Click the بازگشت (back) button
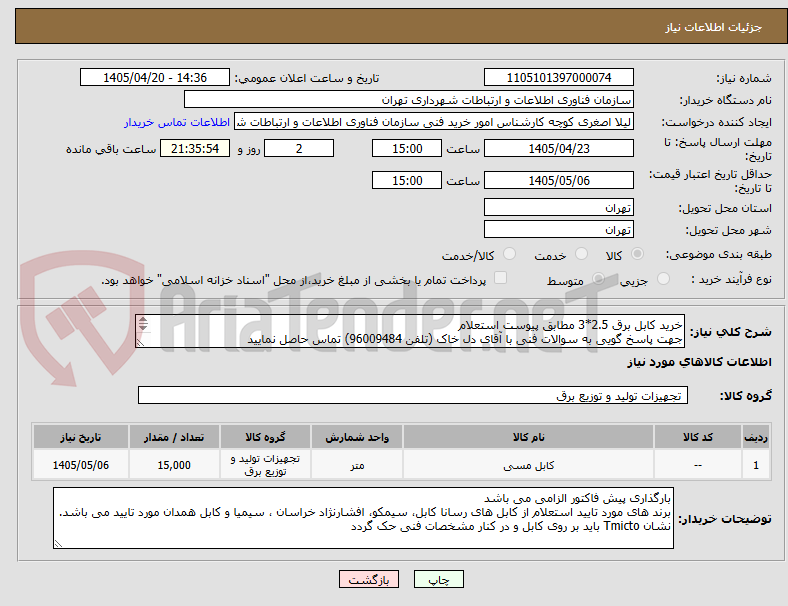The width and height of the screenshot is (788, 606). (369, 579)
